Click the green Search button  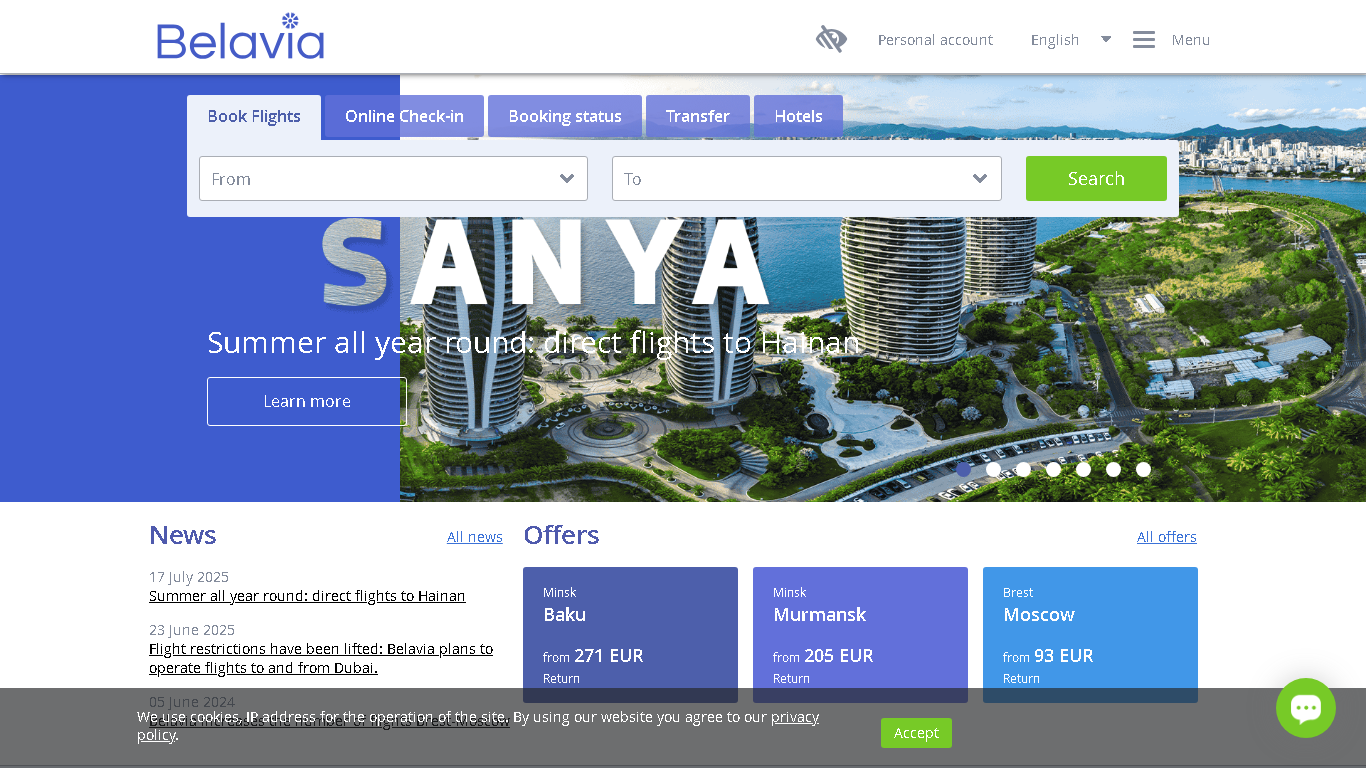(1096, 179)
